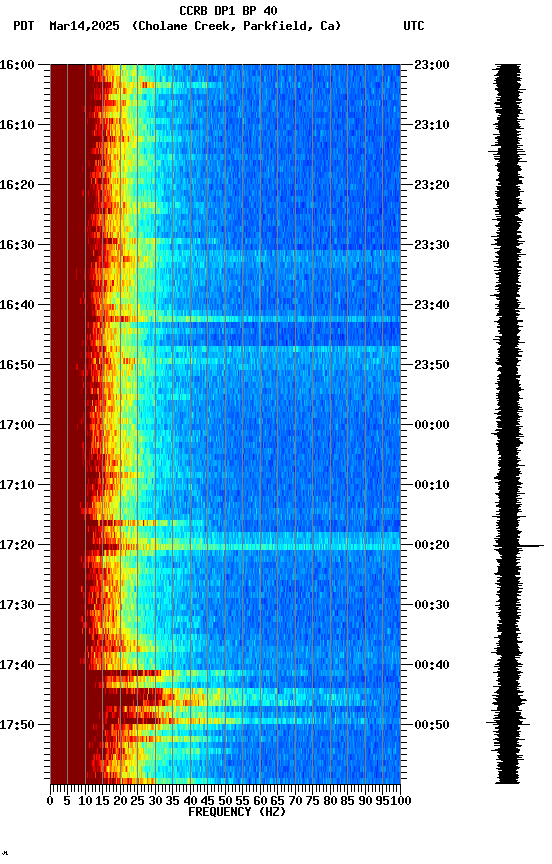
Task: Click the 16:10 PDT time label
Action: (17, 125)
